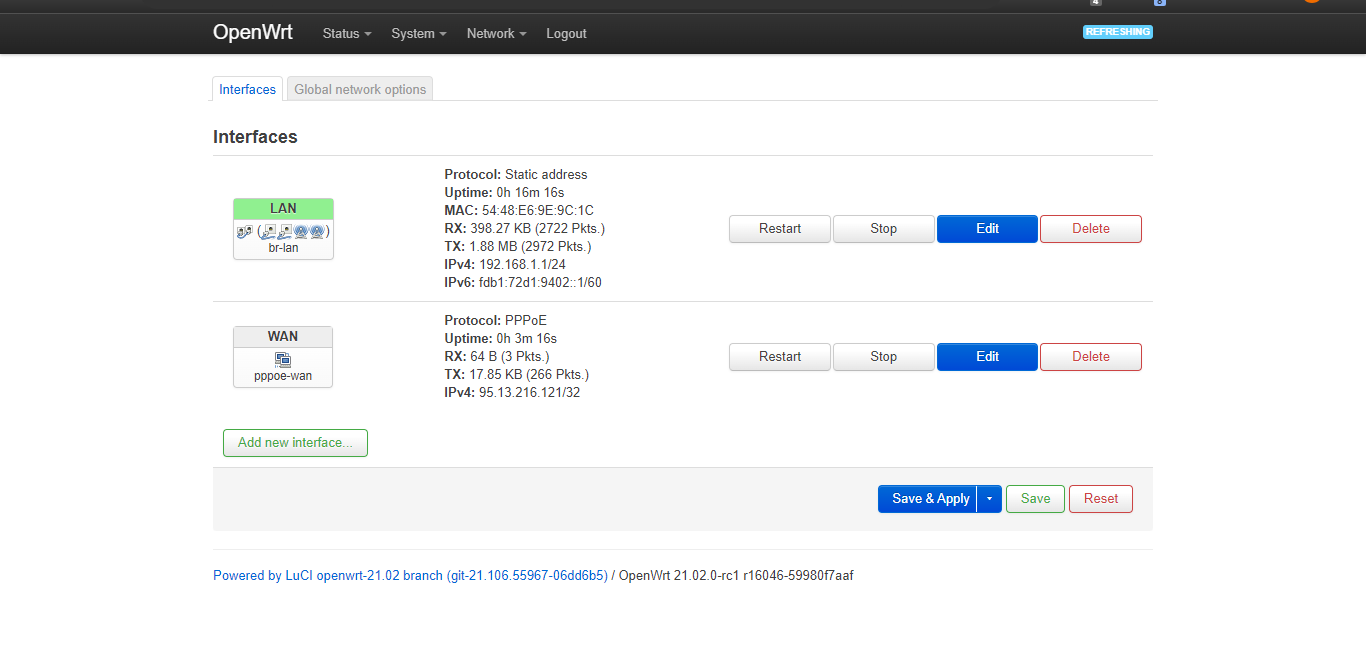Click the LAN uptime 0h 16m 16s
The height and width of the screenshot is (660, 1366).
tap(531, 192)
